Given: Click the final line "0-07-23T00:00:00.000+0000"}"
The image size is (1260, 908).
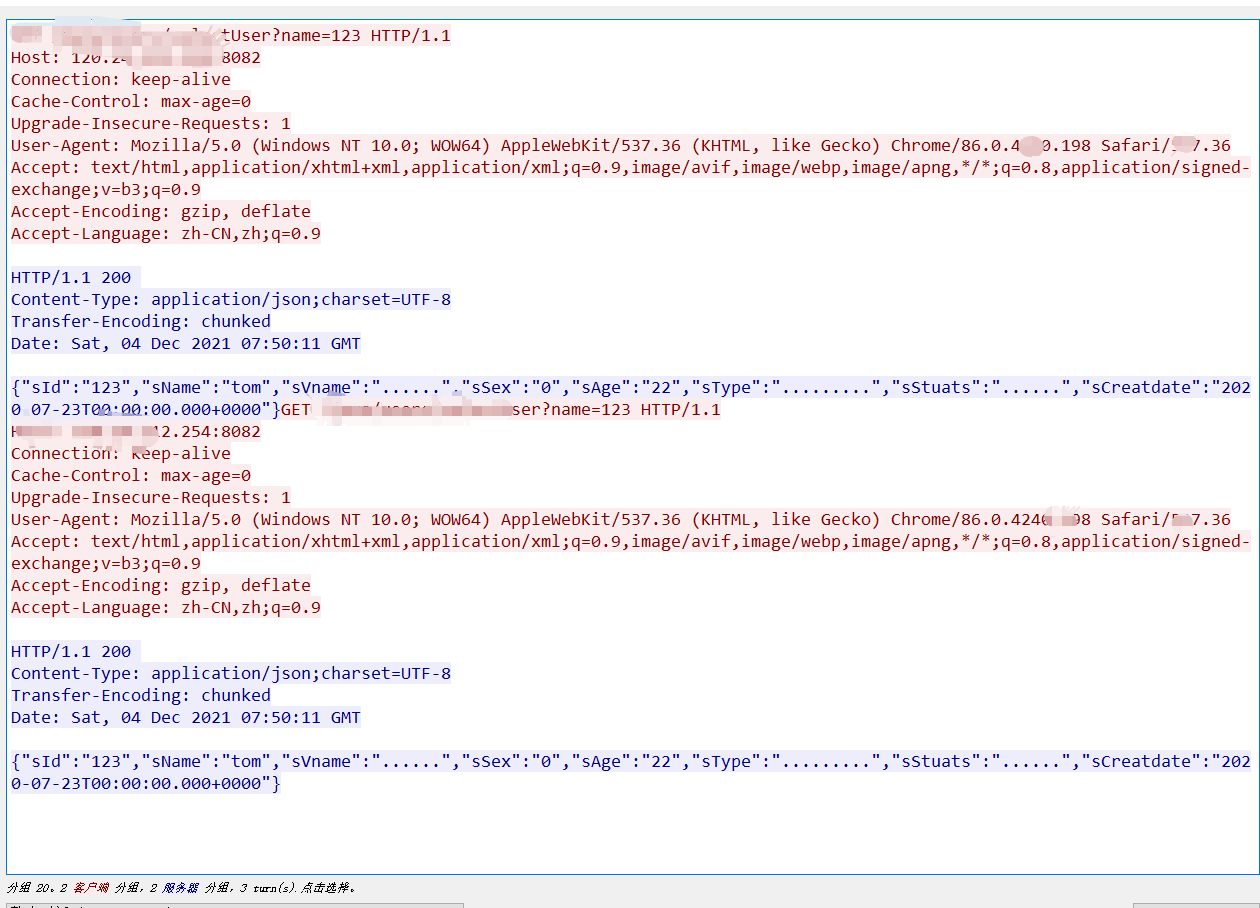Looking at the screenshot, I should (146, 784).
